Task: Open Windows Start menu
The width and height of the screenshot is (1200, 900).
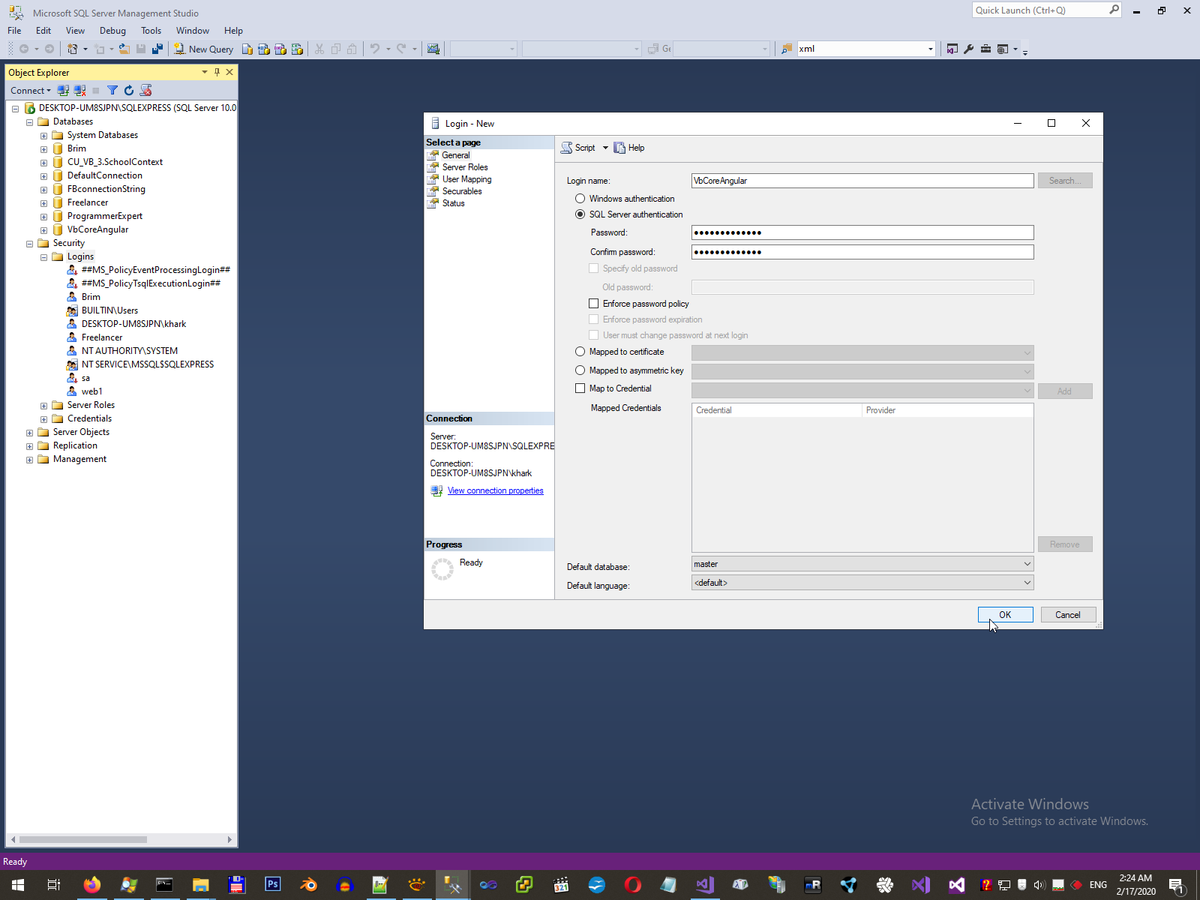Action: [17, 885]
